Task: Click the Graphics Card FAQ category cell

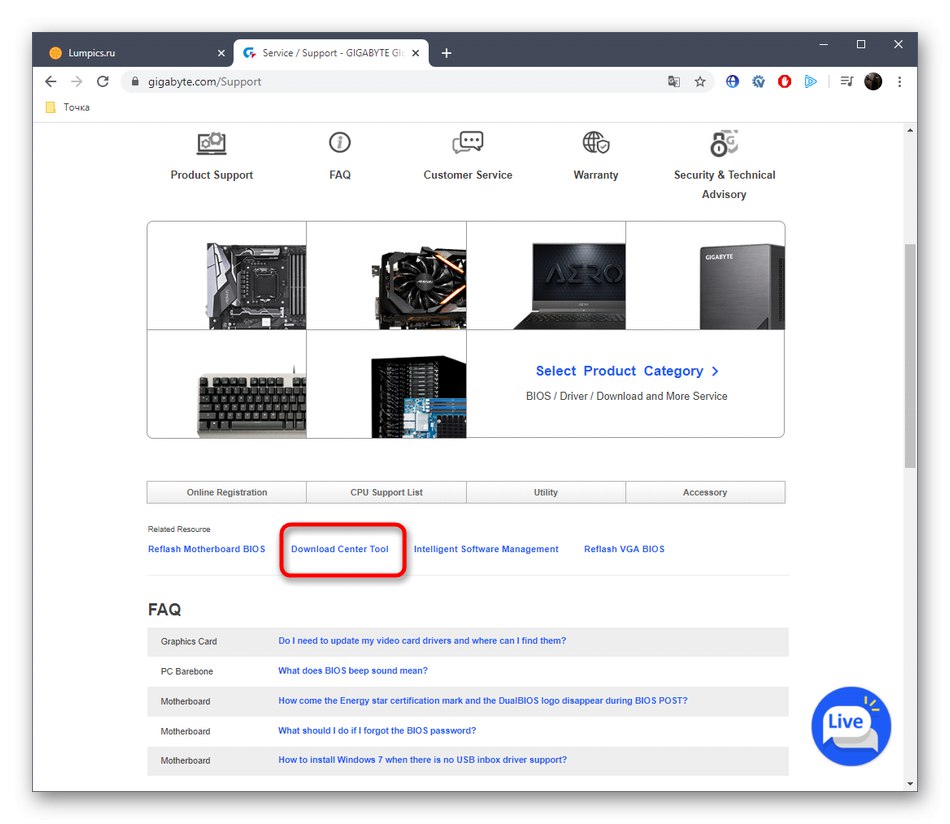Action: [188, 642]
